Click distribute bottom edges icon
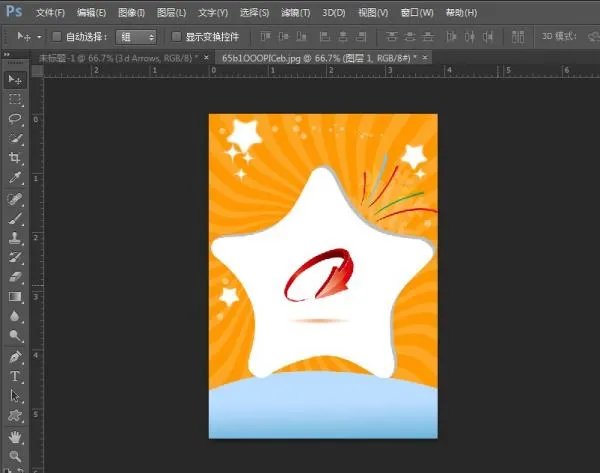 [428, 37]
